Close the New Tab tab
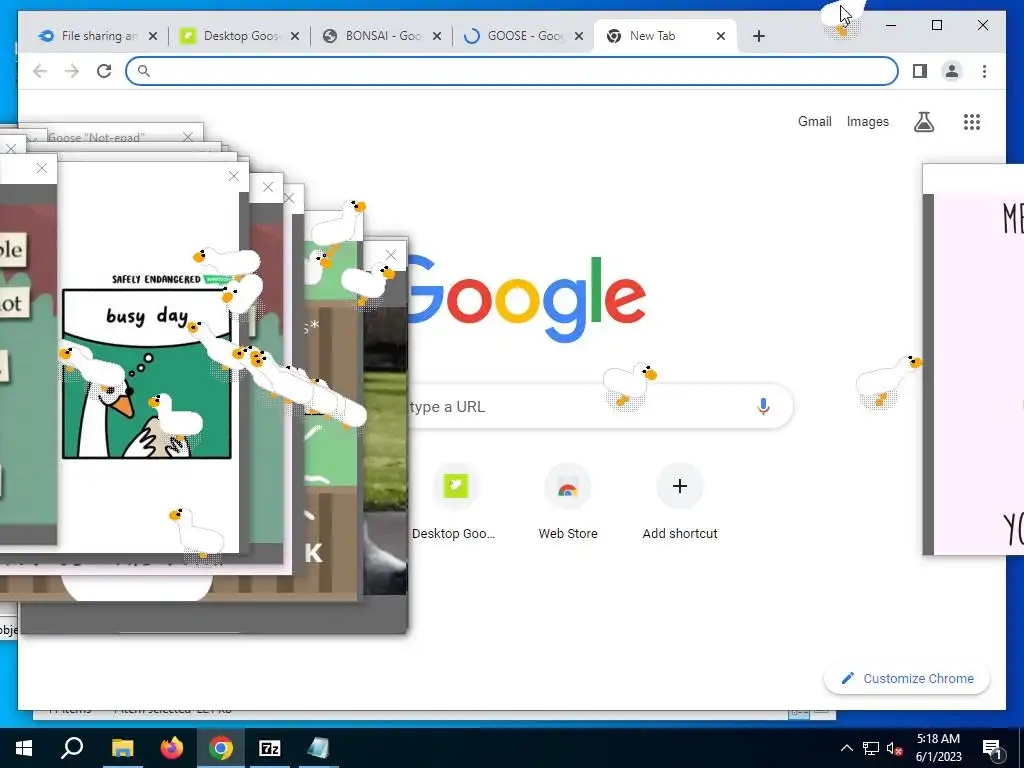Screen dimensions: 1024x768 [x=721, y=36]
